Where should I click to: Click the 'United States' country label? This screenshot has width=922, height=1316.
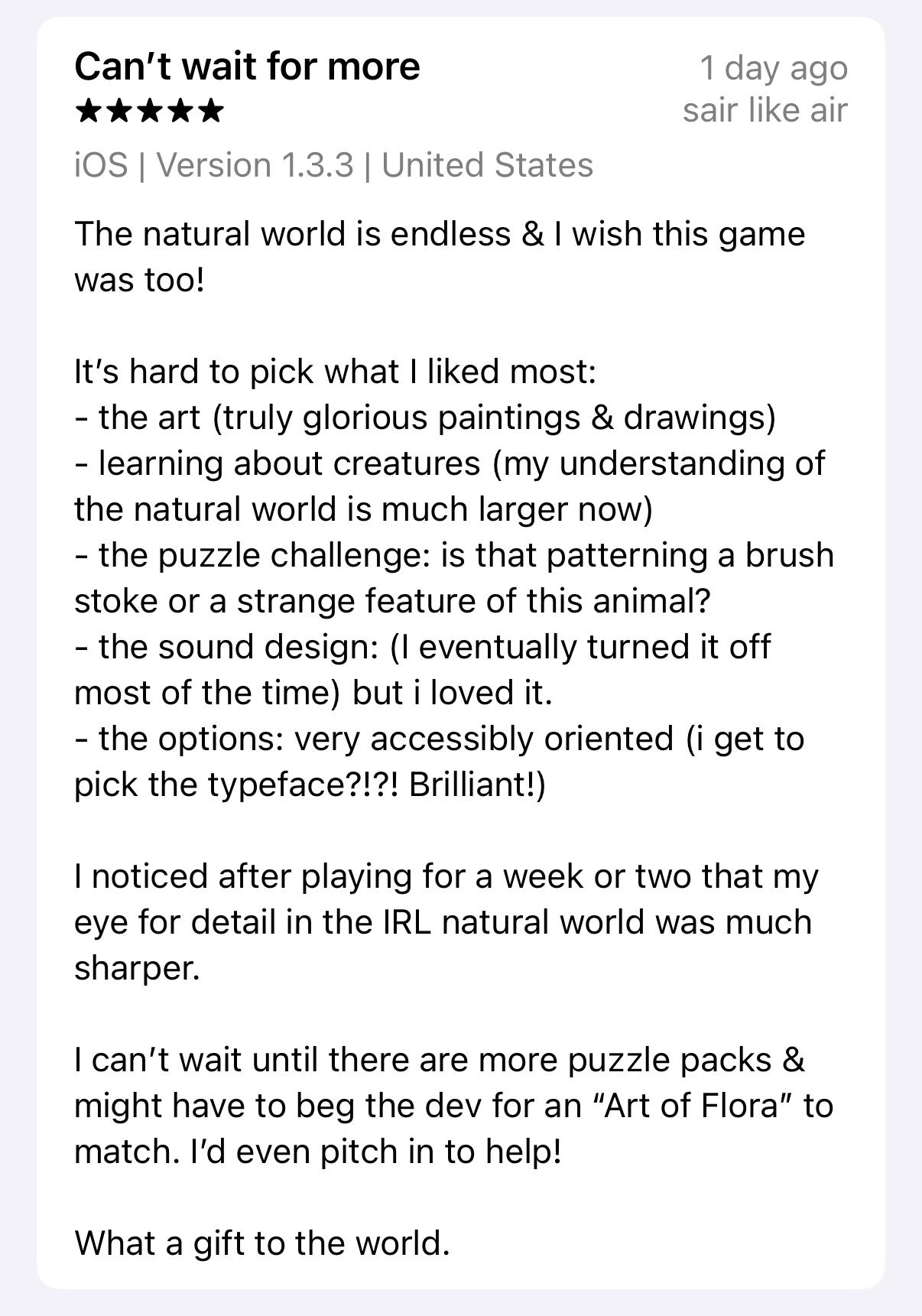[488, 165]
